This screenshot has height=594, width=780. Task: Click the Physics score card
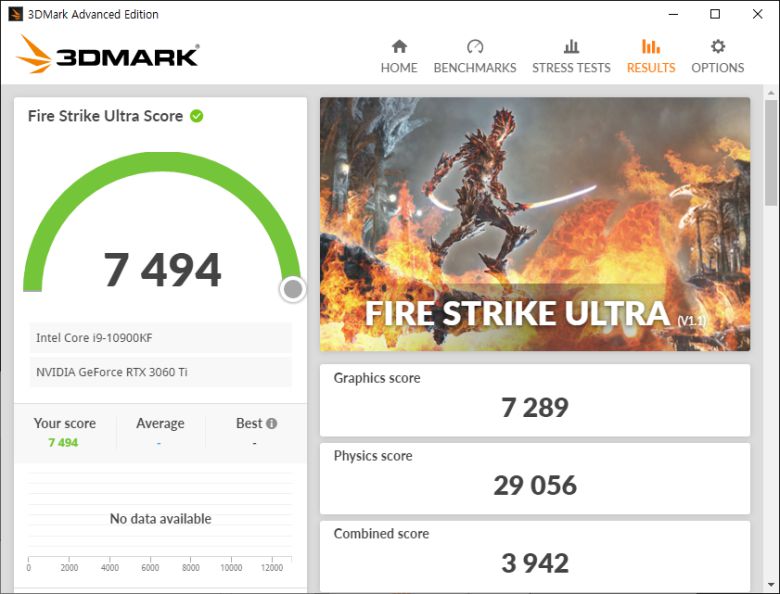click(534, 478)
